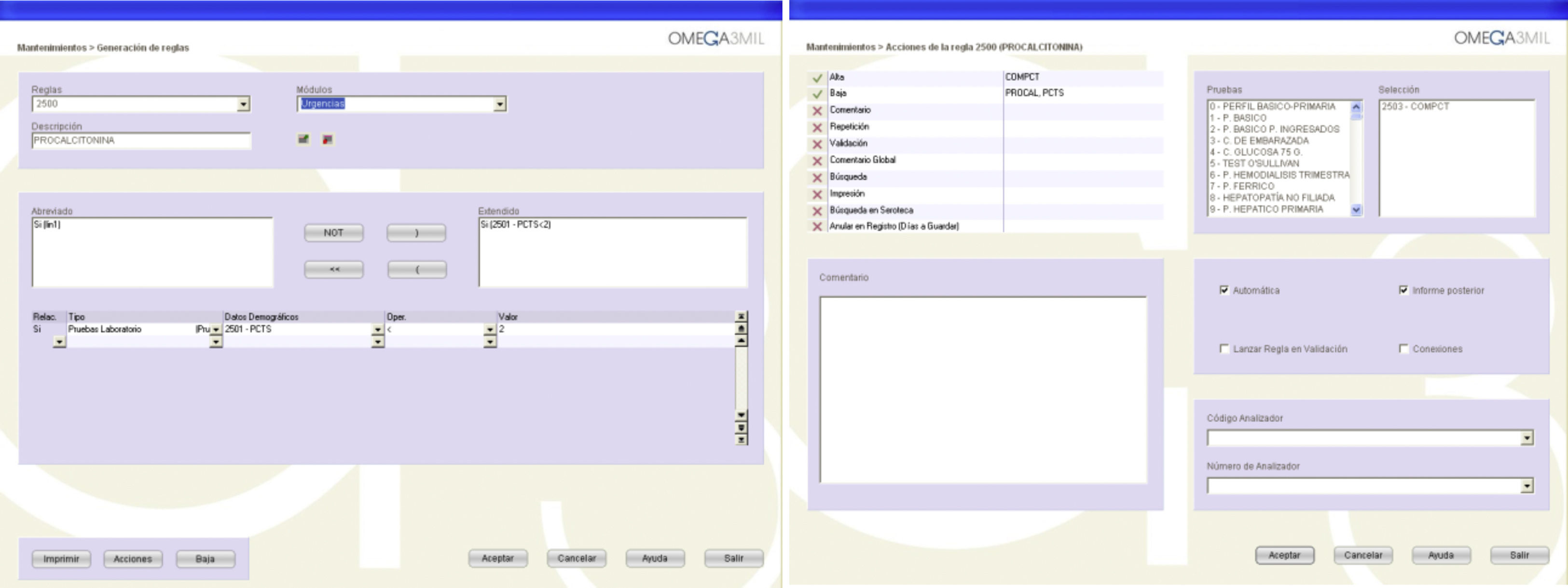This screenshot has height=588, width=1568.
Task: Disable the Informe posterior checkbox
Action: pyautogui.click(x=1403, y=290)
